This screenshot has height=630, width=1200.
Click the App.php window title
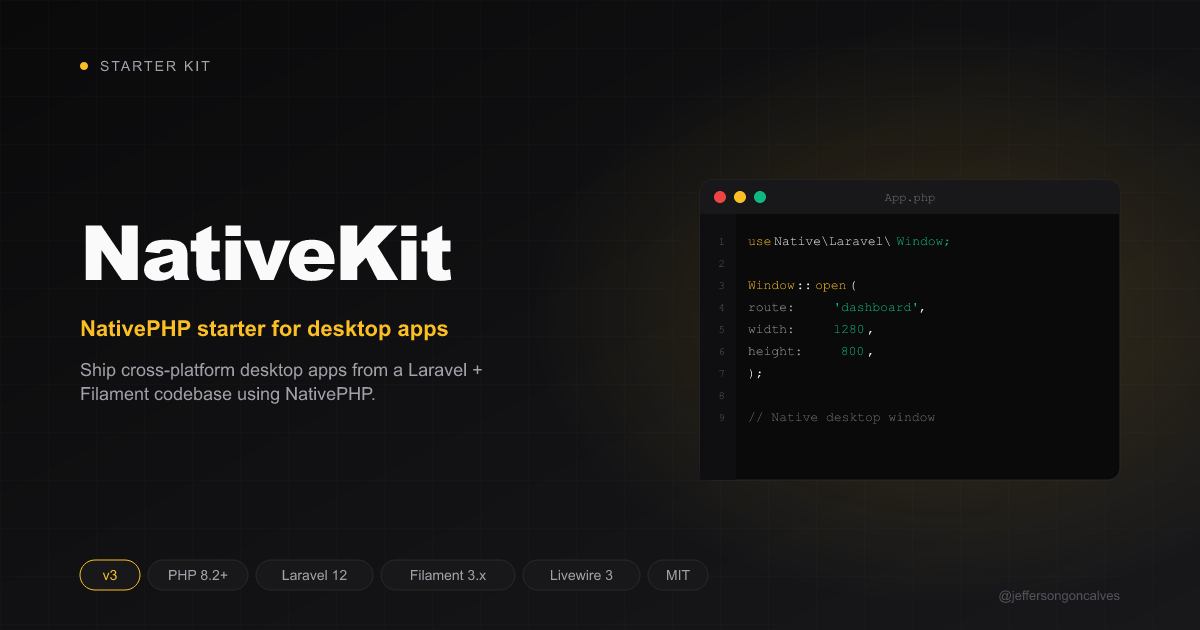pos(910,198)
